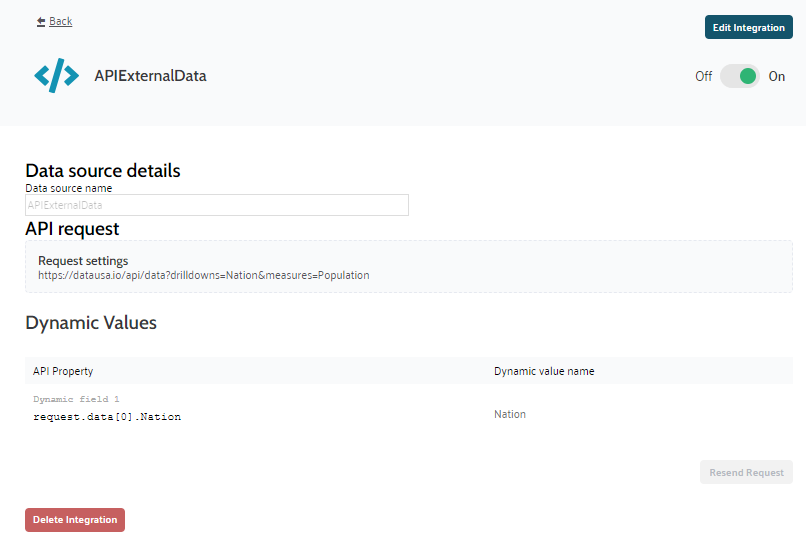This screenshot has height=539, width=806.
Task: Click the API Property column header
Action: point(63,371)
